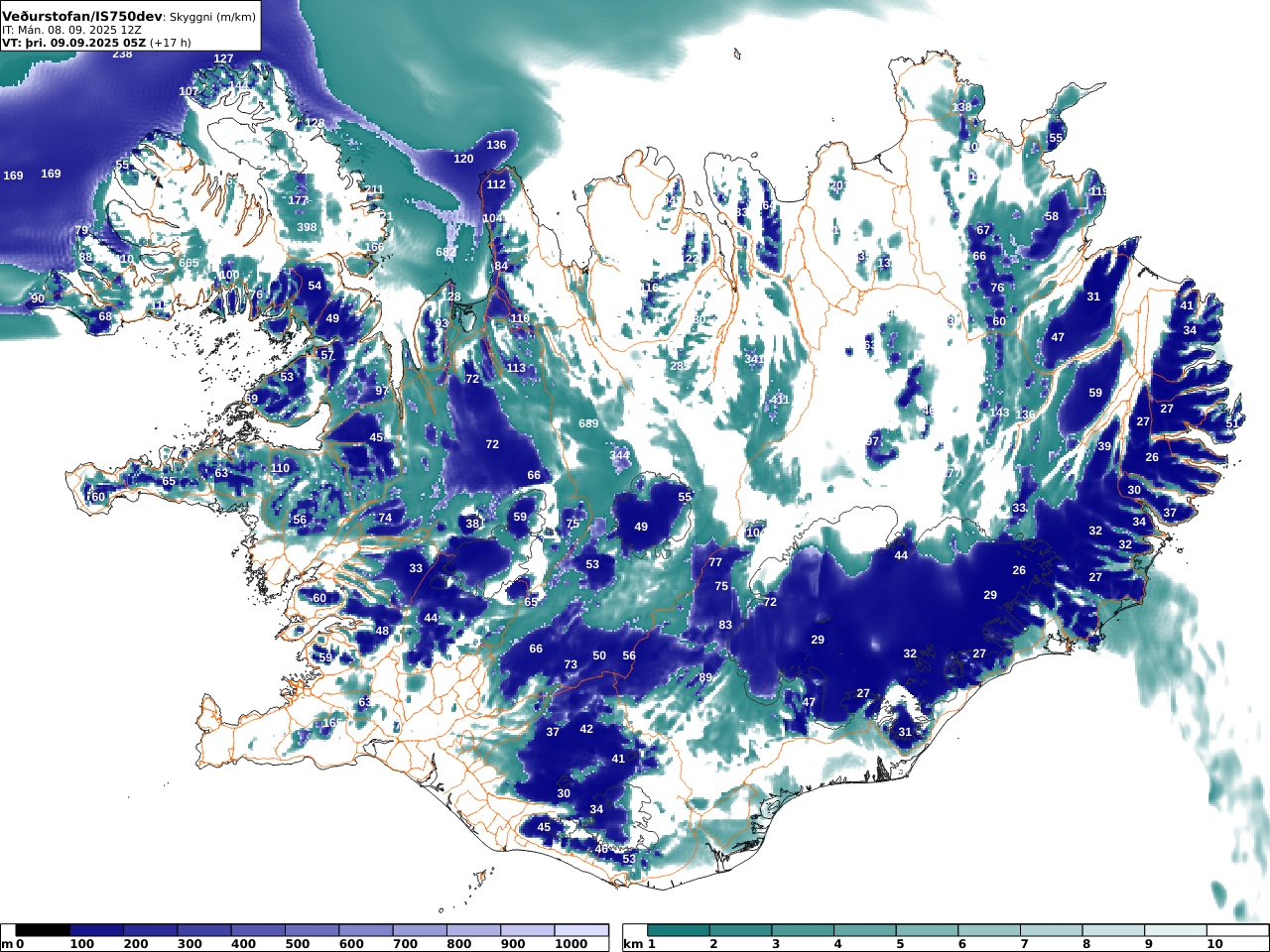This screenshot has width=1270, height=952.
Task: Click the map value 112
Action: [496, 184]
